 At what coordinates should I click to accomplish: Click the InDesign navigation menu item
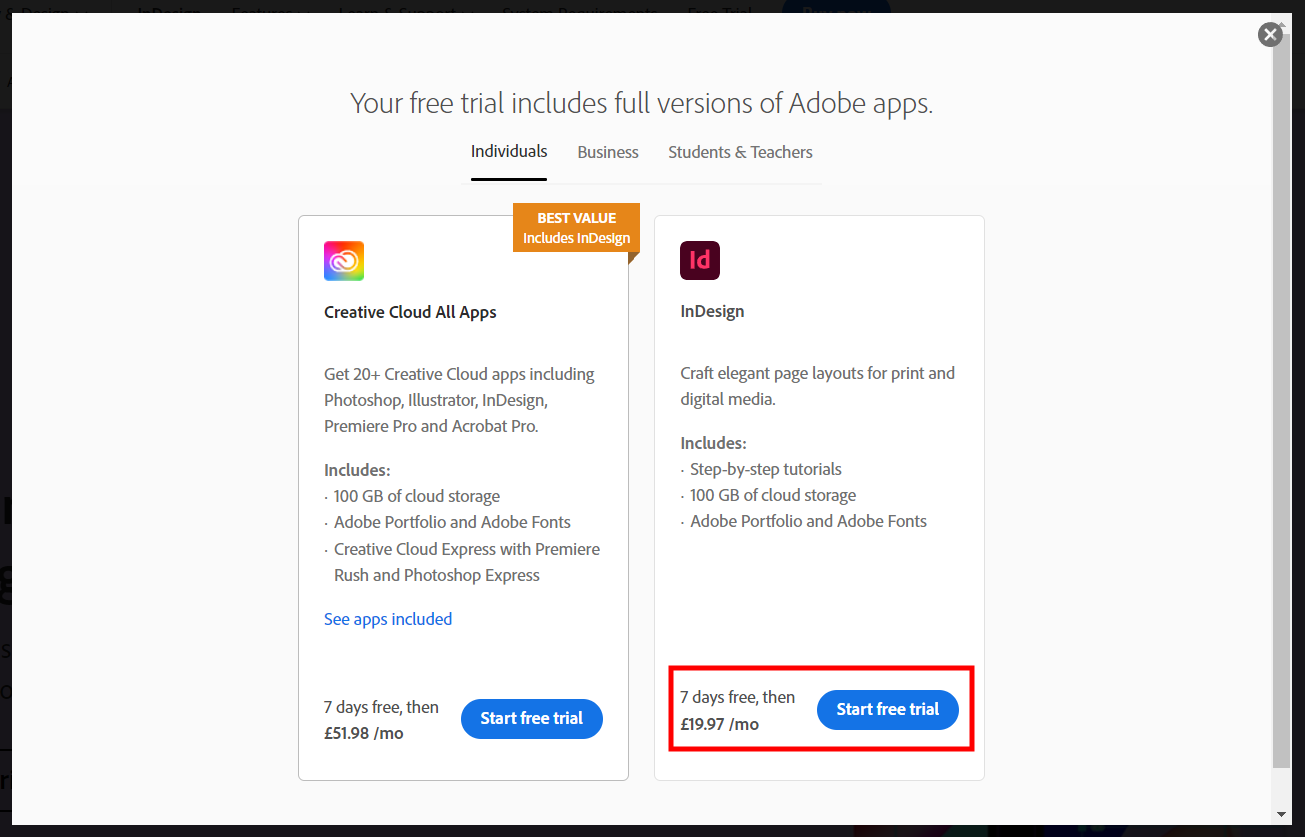pyautogui.click(x=167, y=8)
